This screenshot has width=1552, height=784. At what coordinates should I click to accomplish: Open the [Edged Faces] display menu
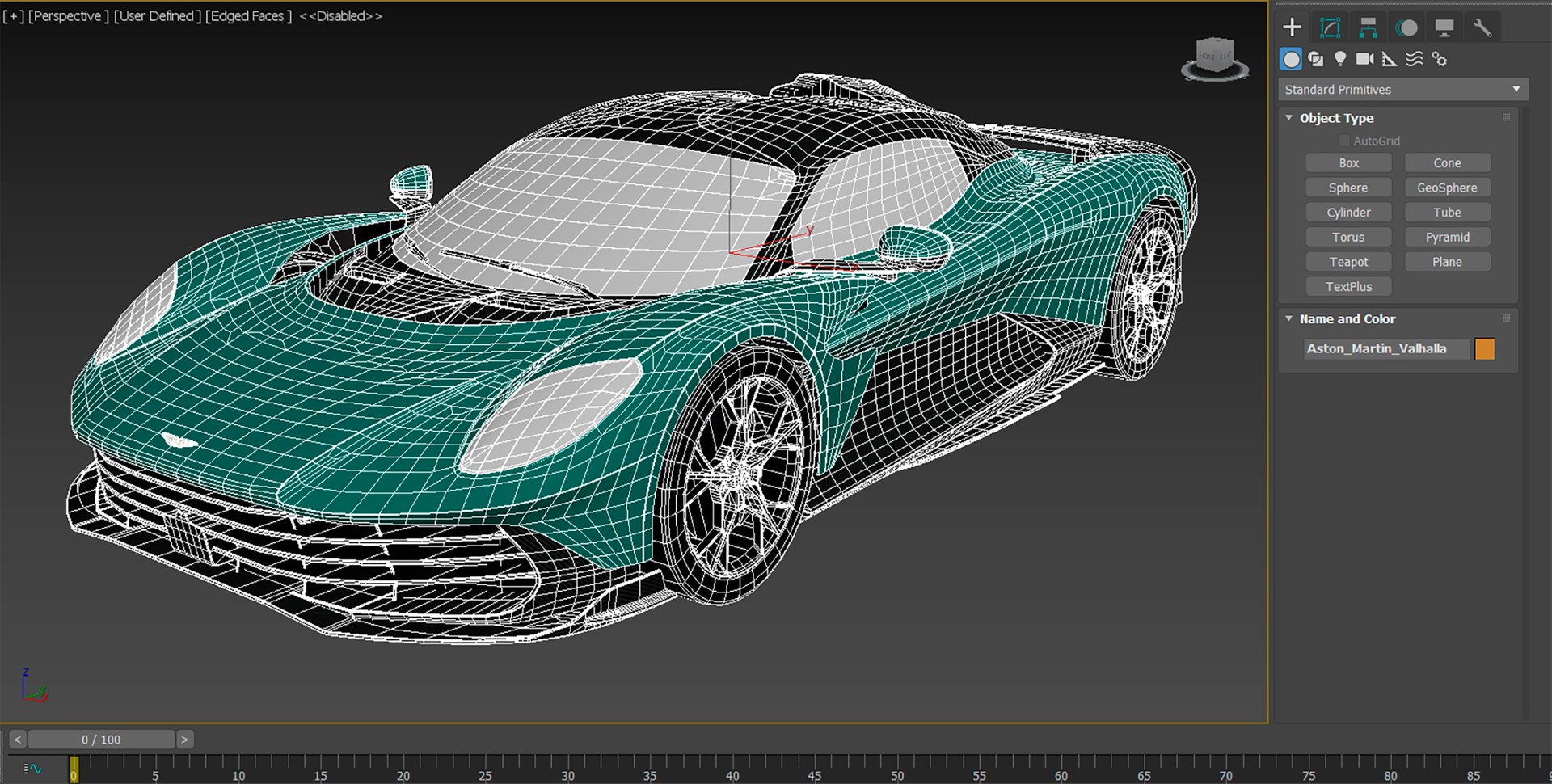coord(249,16)
